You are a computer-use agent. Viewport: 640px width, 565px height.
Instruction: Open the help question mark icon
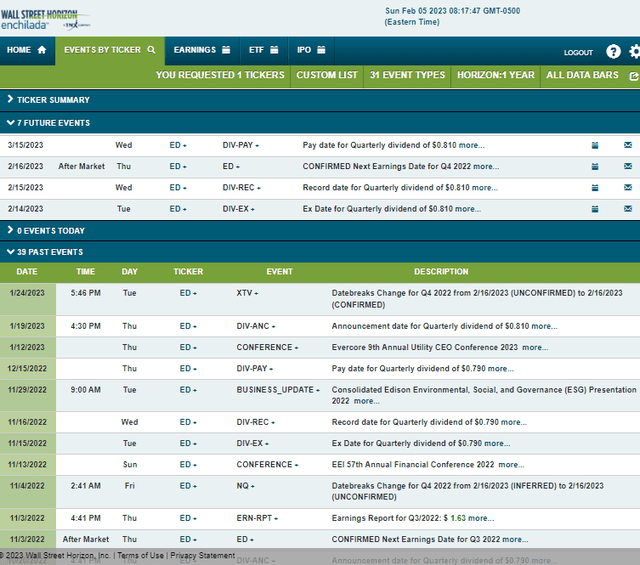pos(613,52)
